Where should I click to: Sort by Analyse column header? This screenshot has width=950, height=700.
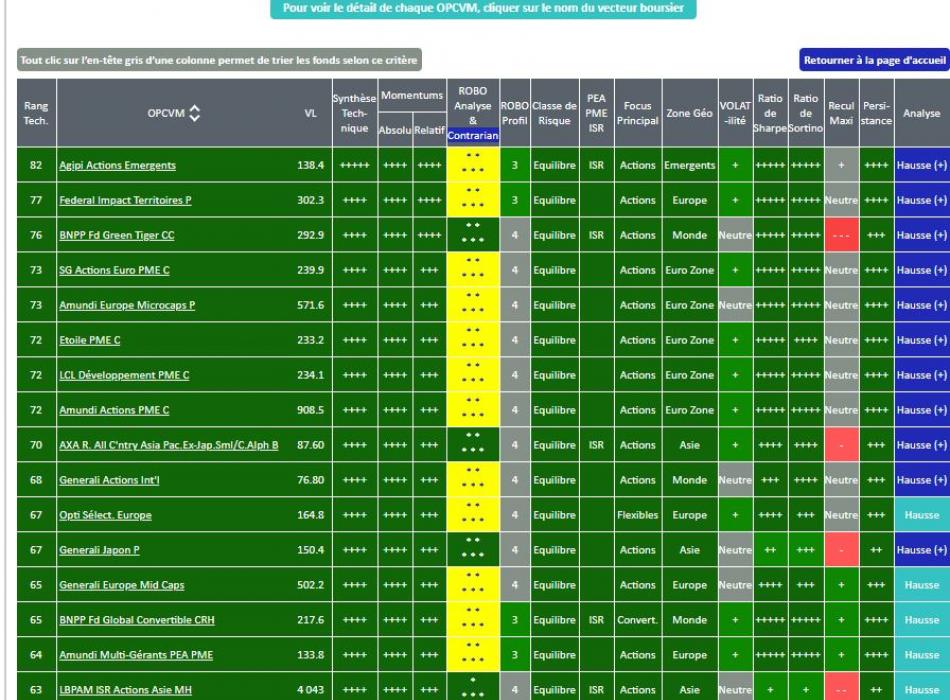pyautogui.click(x=922, y=113)
